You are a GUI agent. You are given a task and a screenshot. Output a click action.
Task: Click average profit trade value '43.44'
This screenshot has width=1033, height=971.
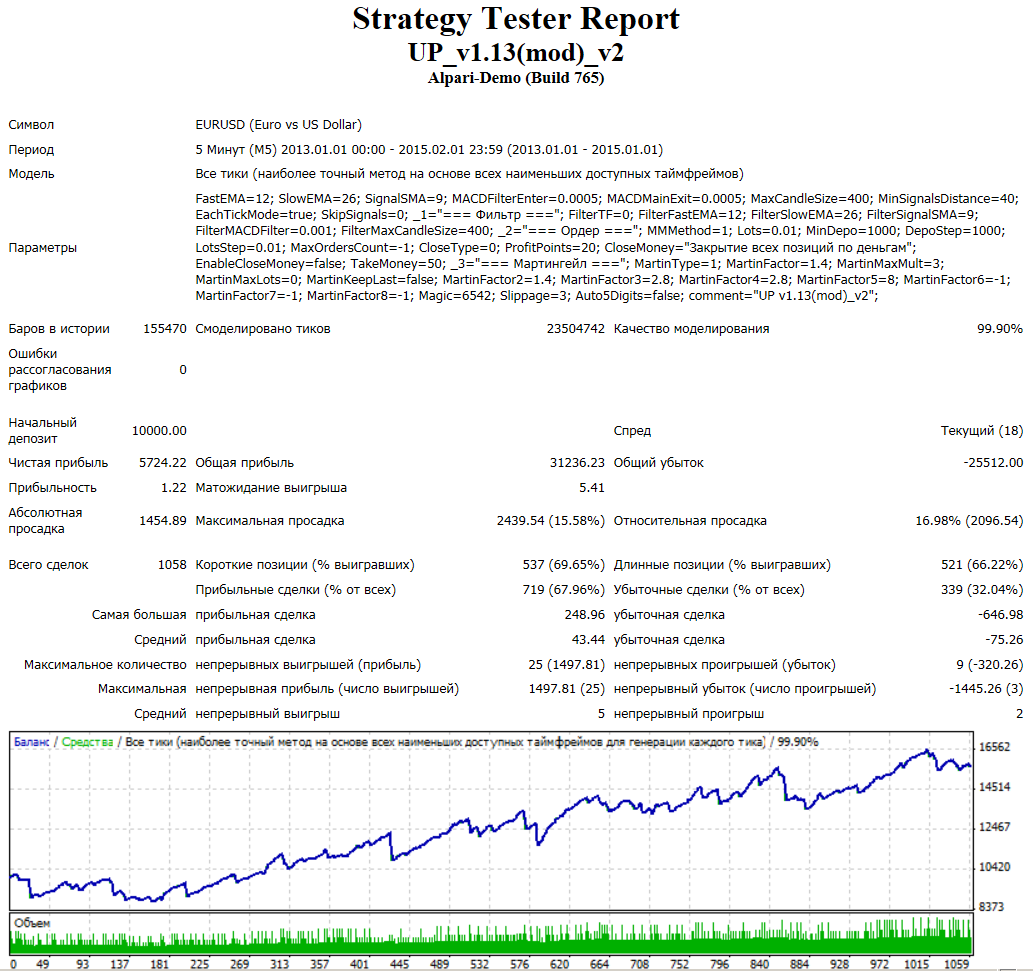588,640
